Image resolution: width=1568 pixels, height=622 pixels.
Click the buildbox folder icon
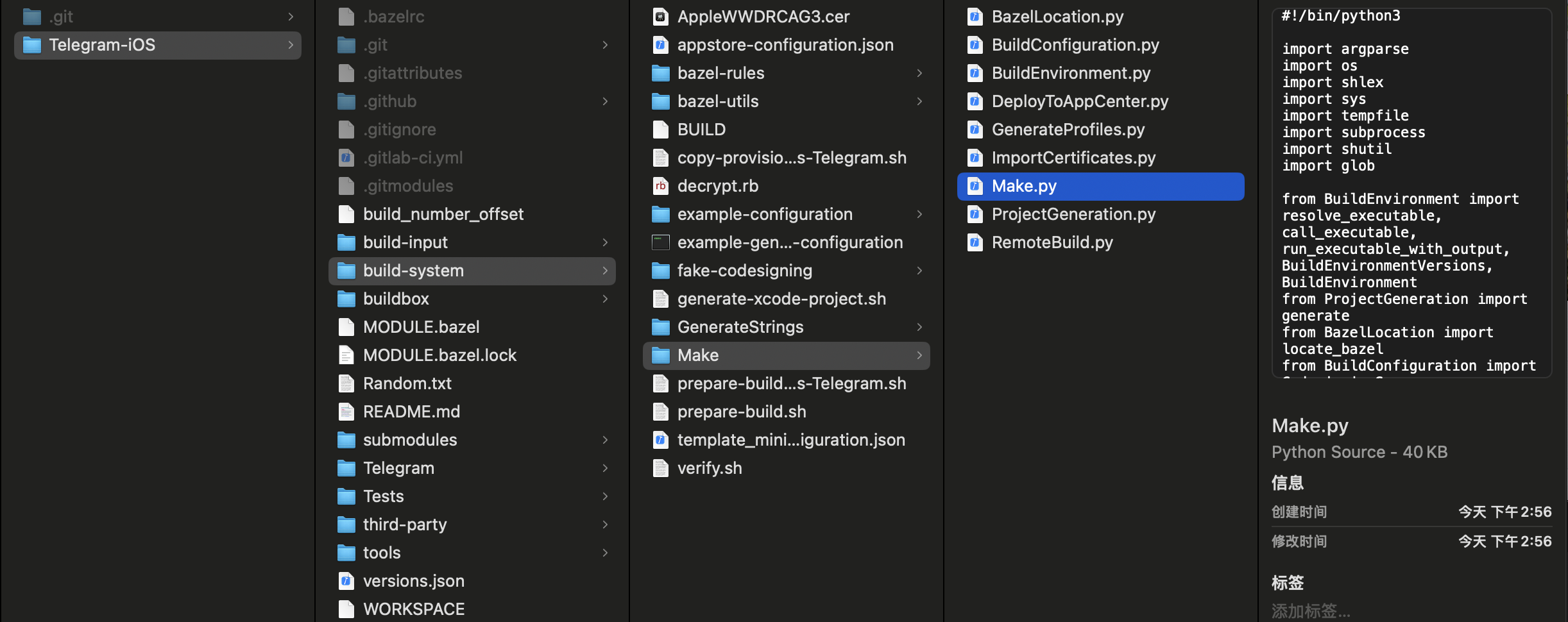pos(346,299)
